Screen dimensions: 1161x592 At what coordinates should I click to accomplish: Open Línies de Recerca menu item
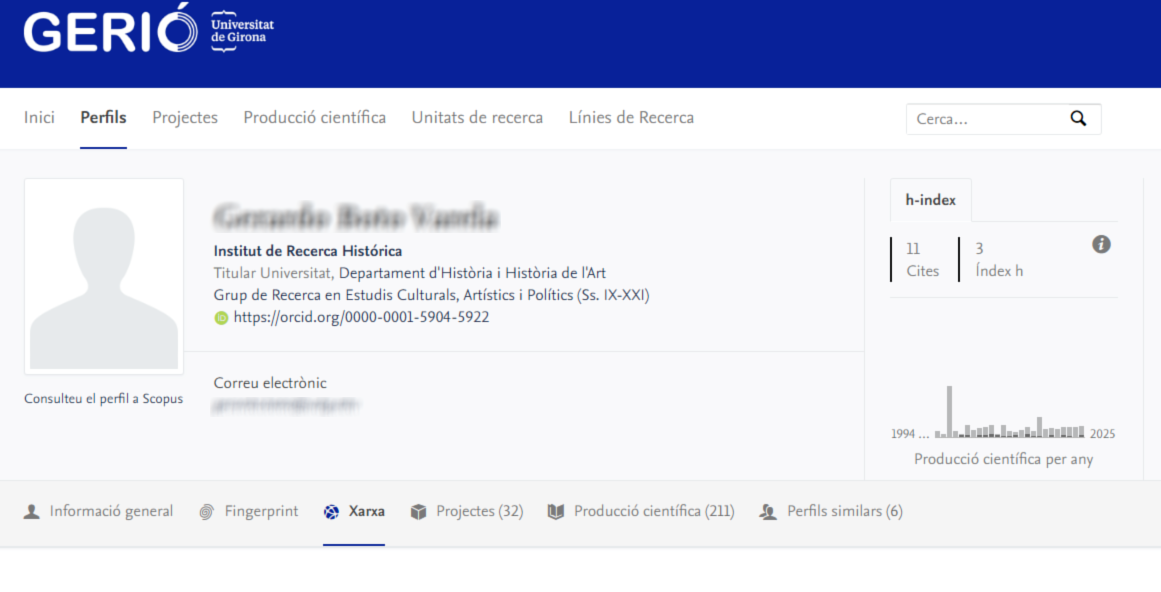[631, 118]
